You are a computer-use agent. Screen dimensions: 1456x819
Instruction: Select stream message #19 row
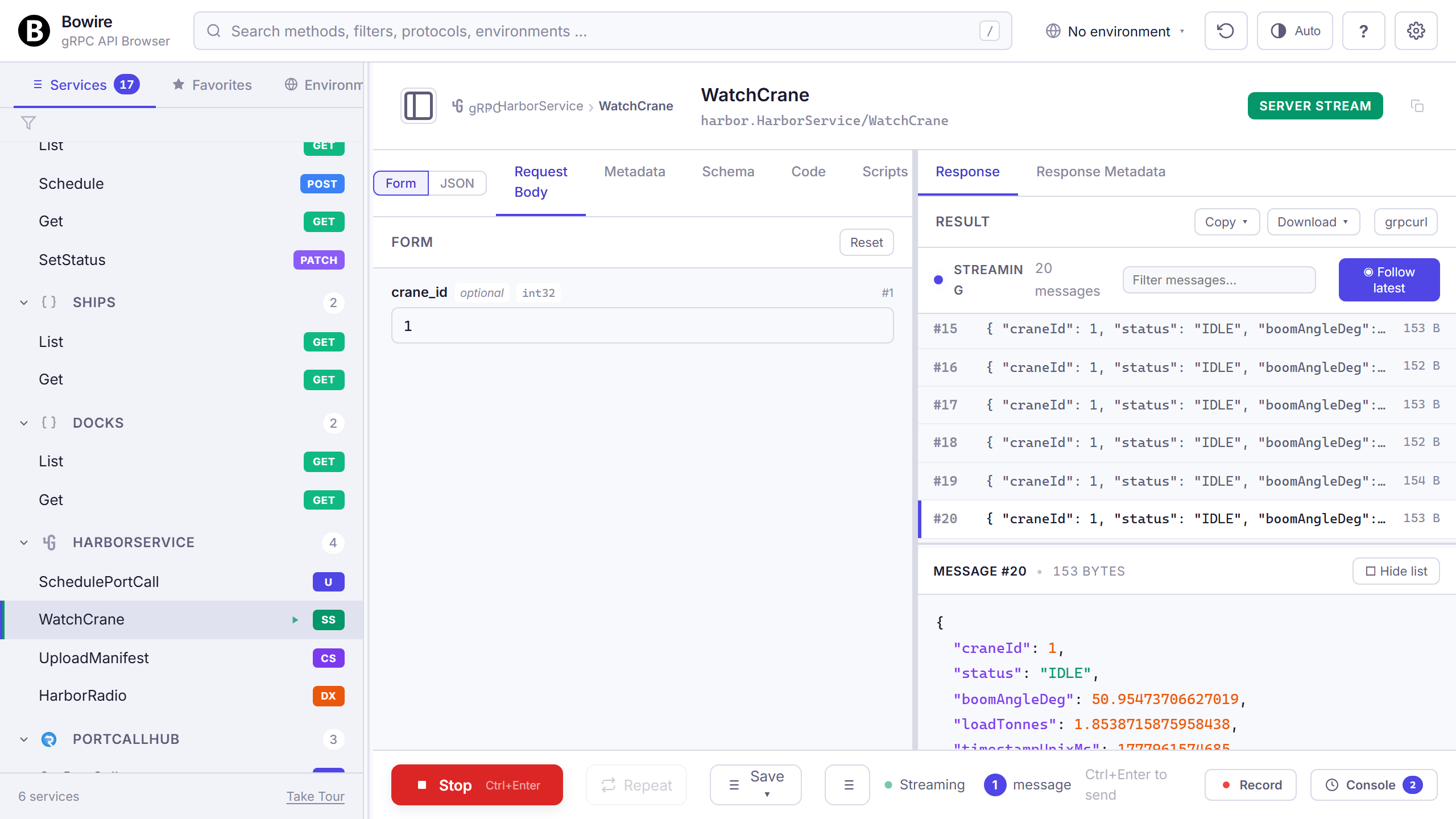tap(1186, 481)
